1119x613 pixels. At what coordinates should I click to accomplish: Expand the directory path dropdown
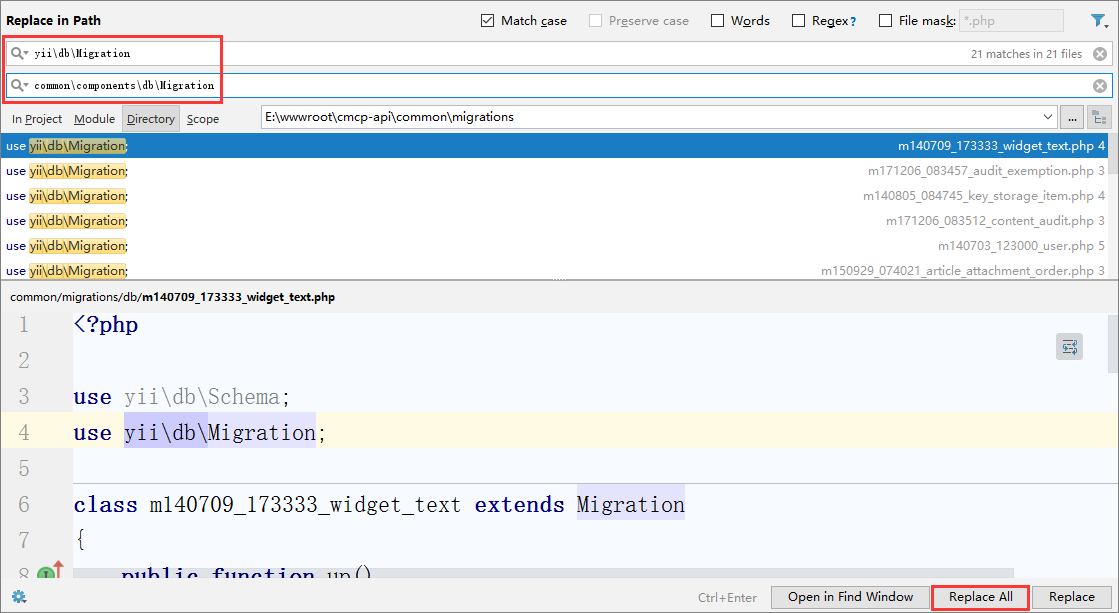coord(1047,118)
